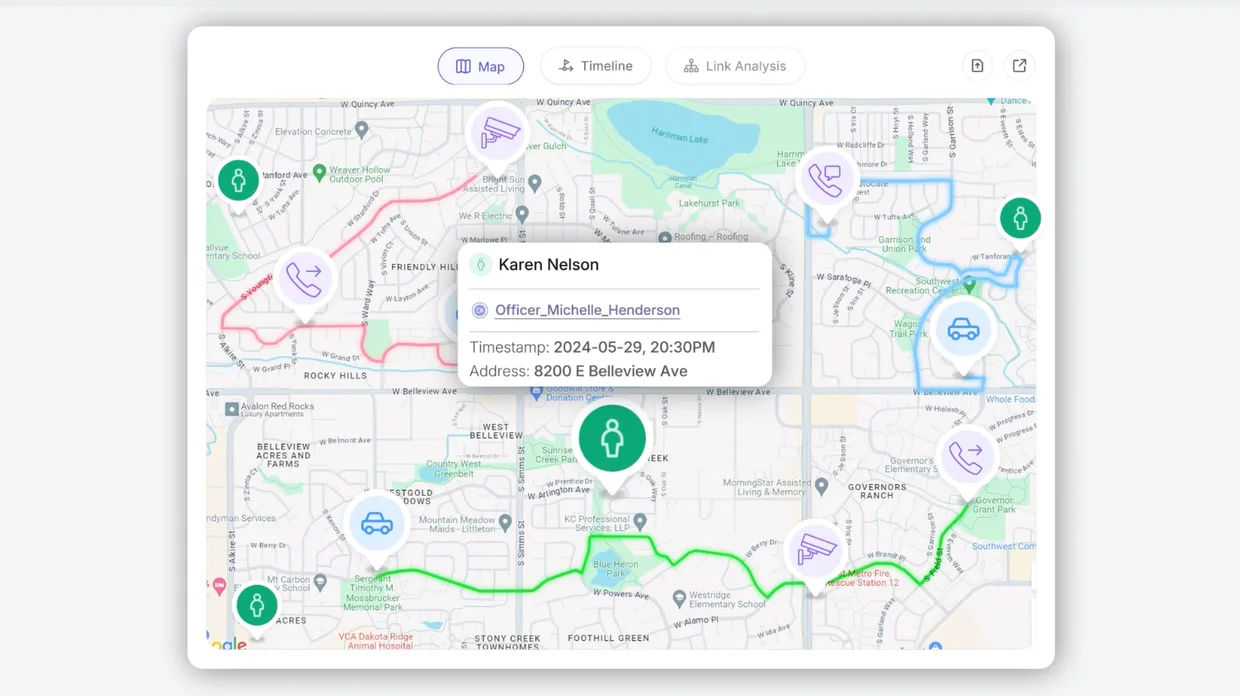This screenshot has width=1240, height=696.
Task: Open the Link Analysis tab
Action: tap(735, 66)
